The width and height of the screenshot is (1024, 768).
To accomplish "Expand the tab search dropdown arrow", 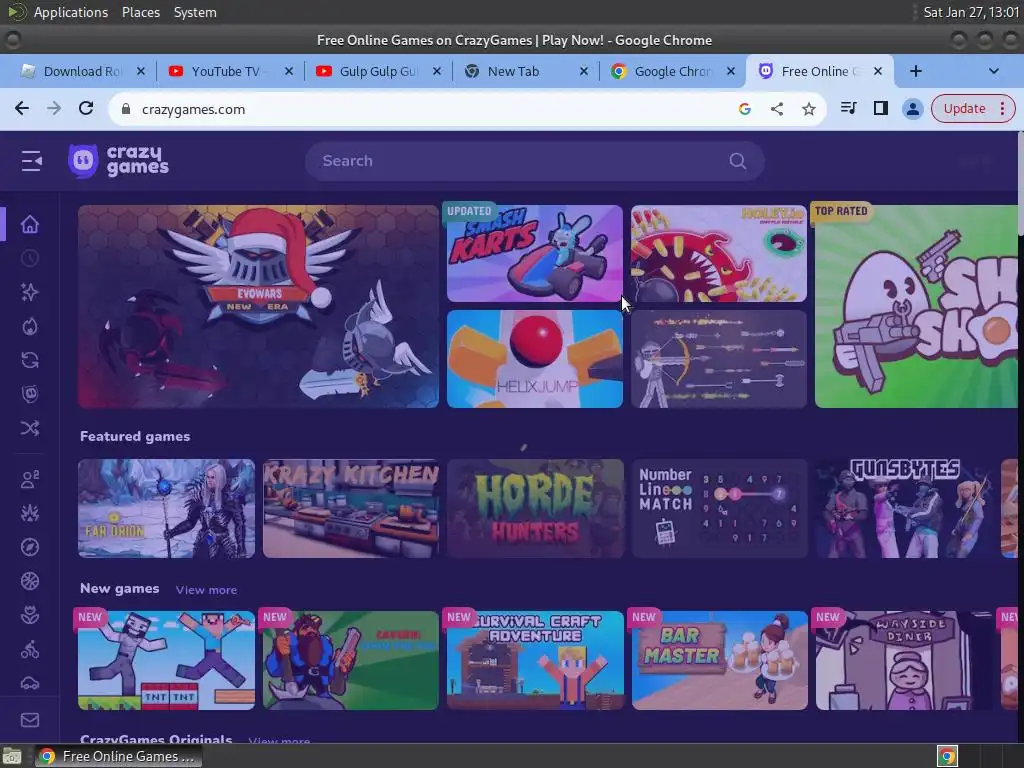I will (x=993, y=71).
